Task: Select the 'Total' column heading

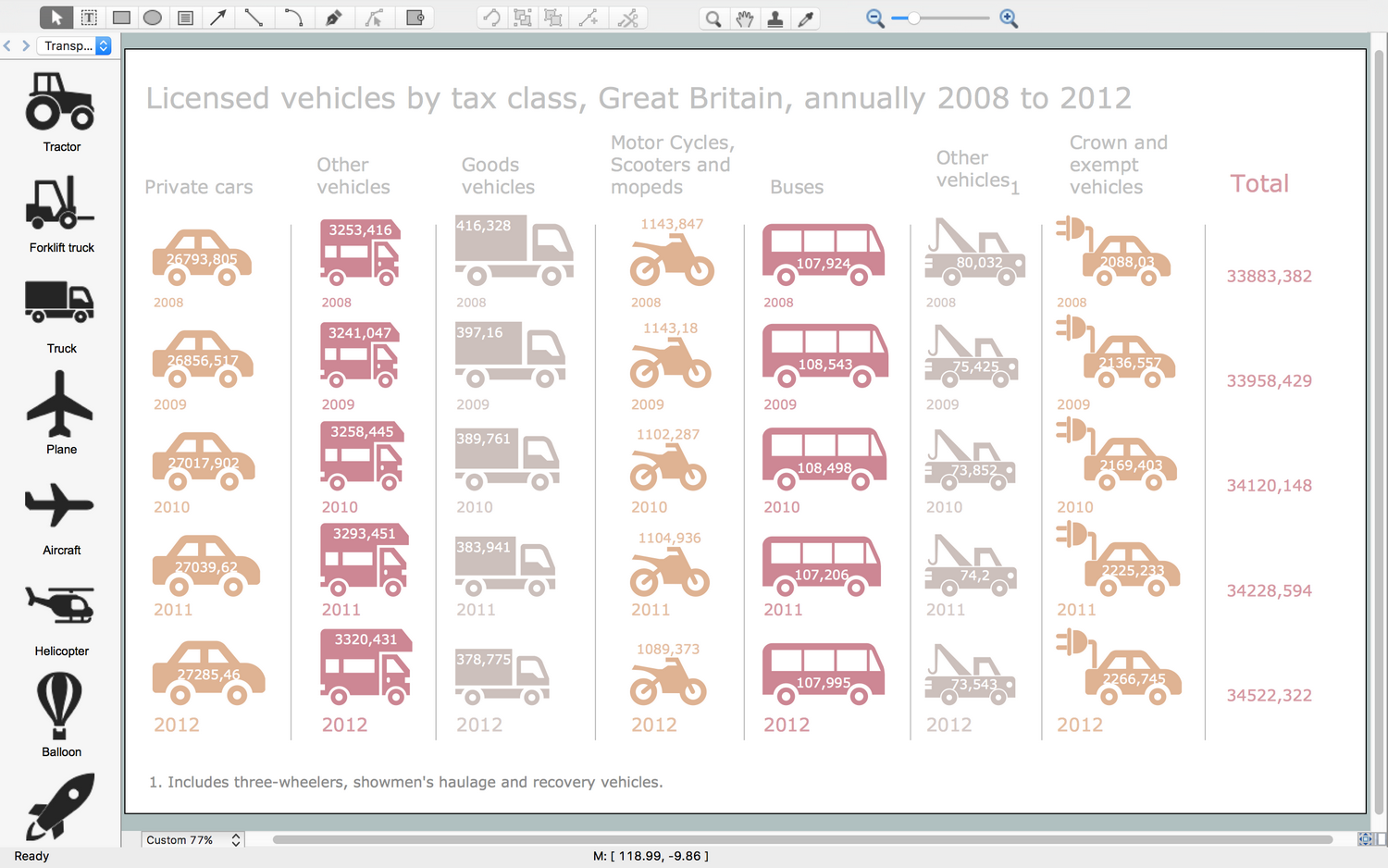Action: [x=1259, y=183]
